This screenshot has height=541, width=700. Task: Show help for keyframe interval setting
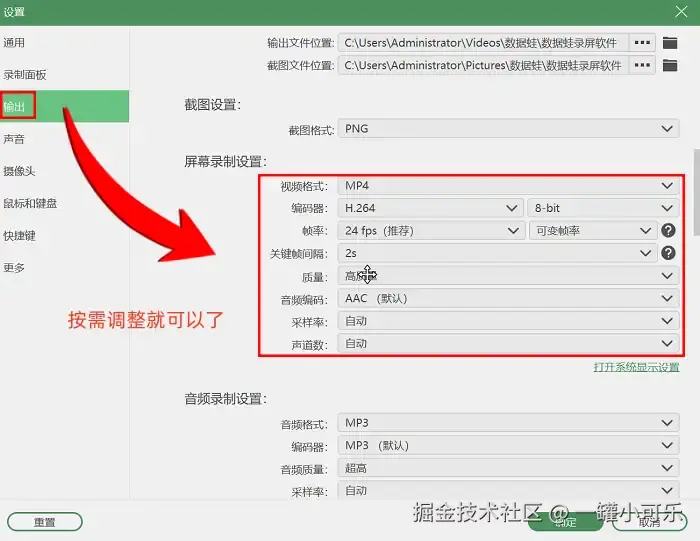coord(668,253)
